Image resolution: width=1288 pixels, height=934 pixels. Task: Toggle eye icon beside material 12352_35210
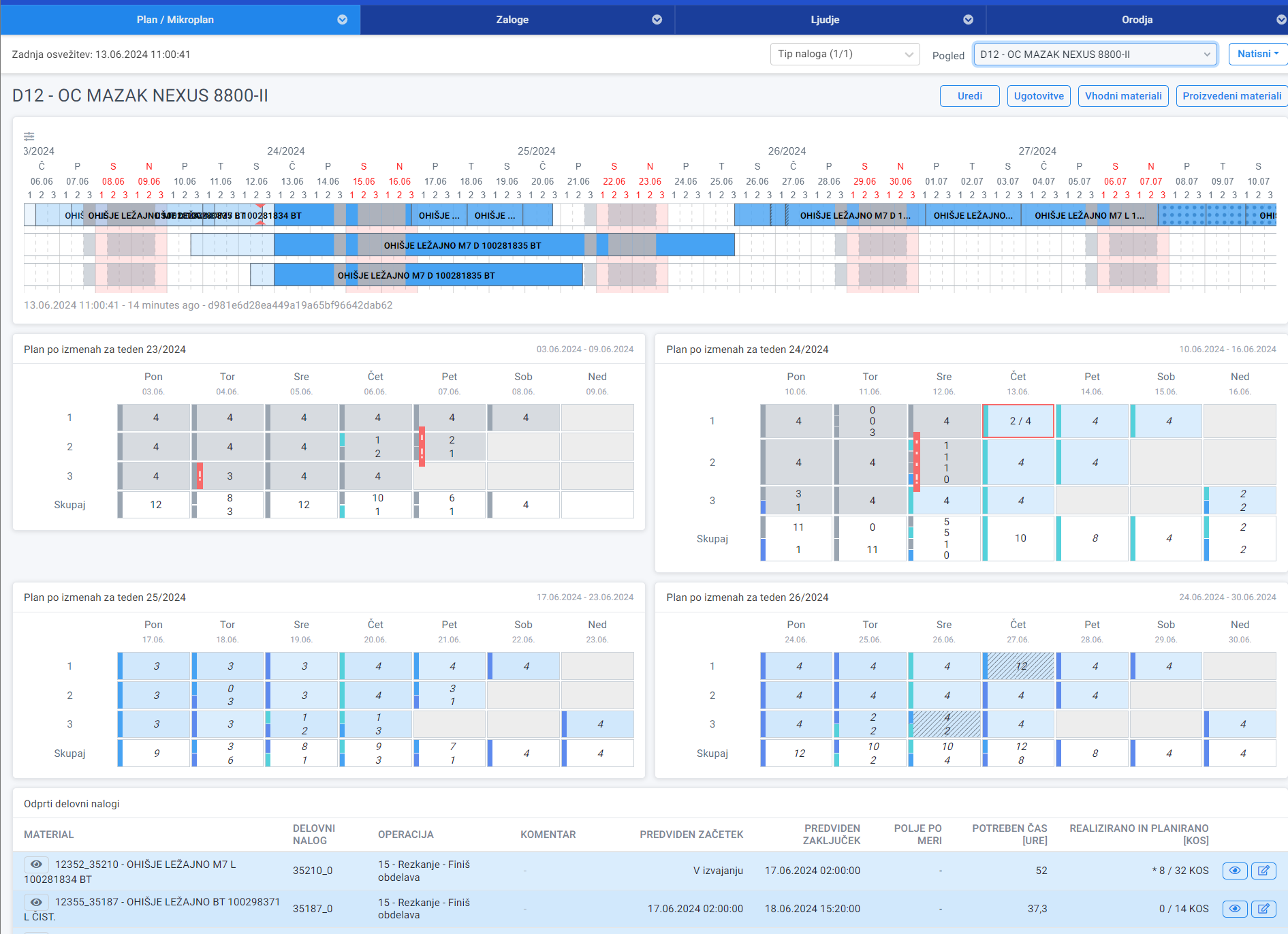[37, 864]
